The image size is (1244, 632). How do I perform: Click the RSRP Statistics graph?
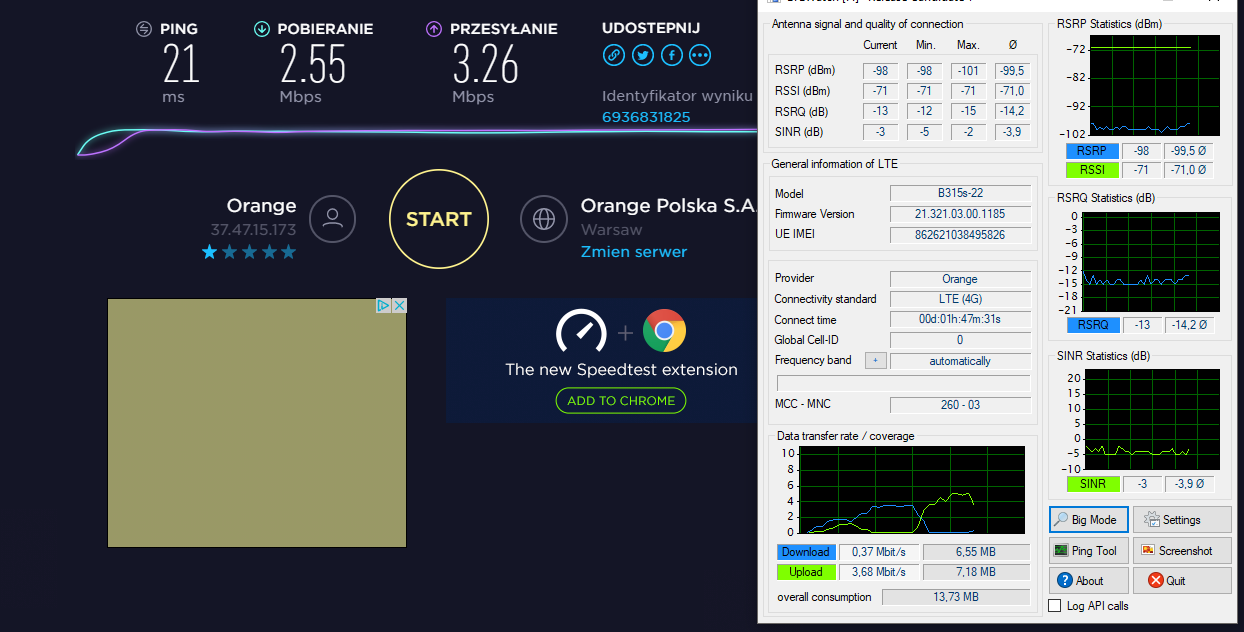(1153, 87)
